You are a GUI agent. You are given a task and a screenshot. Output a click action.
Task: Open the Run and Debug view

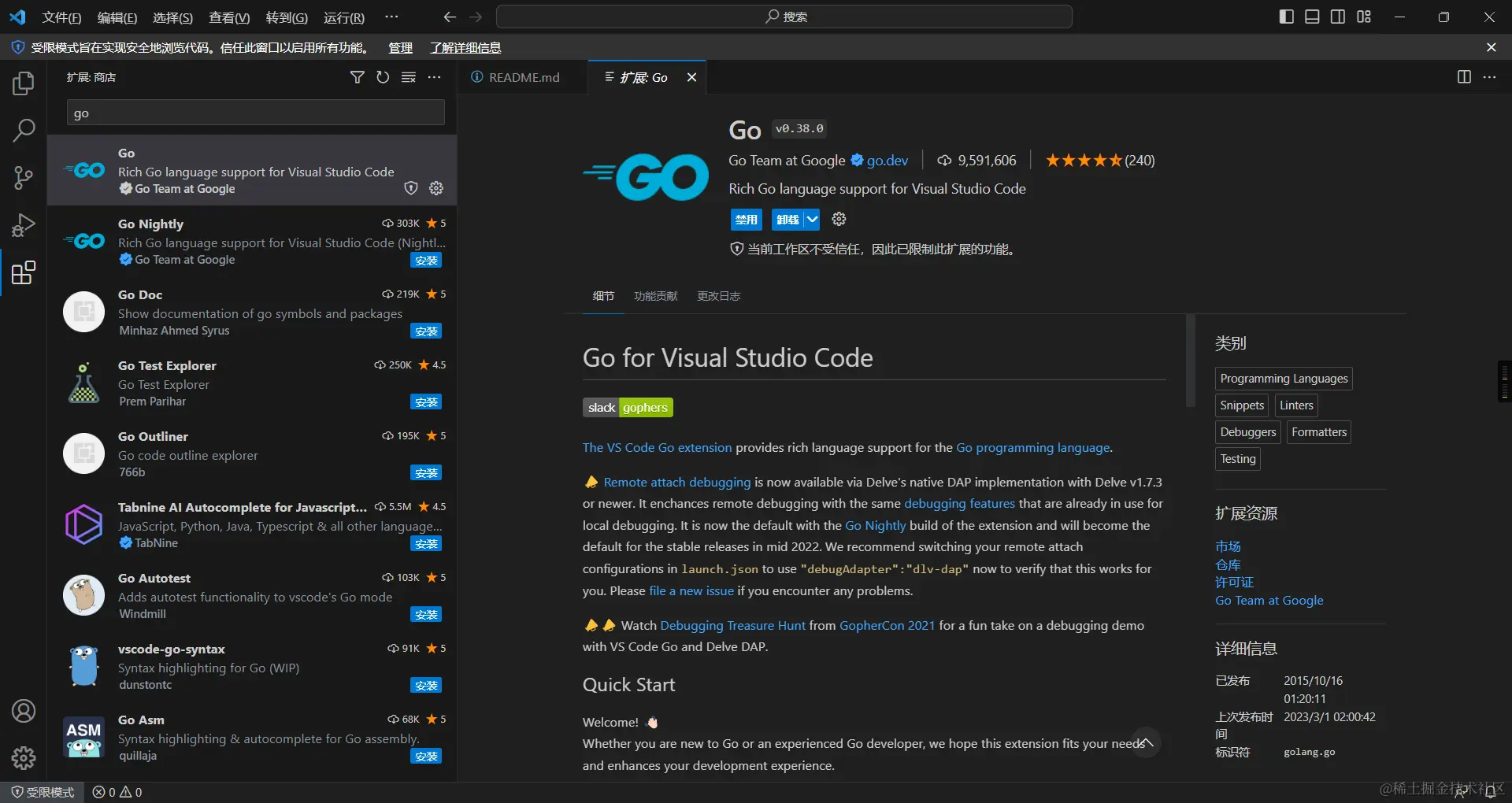pos(24,225)
